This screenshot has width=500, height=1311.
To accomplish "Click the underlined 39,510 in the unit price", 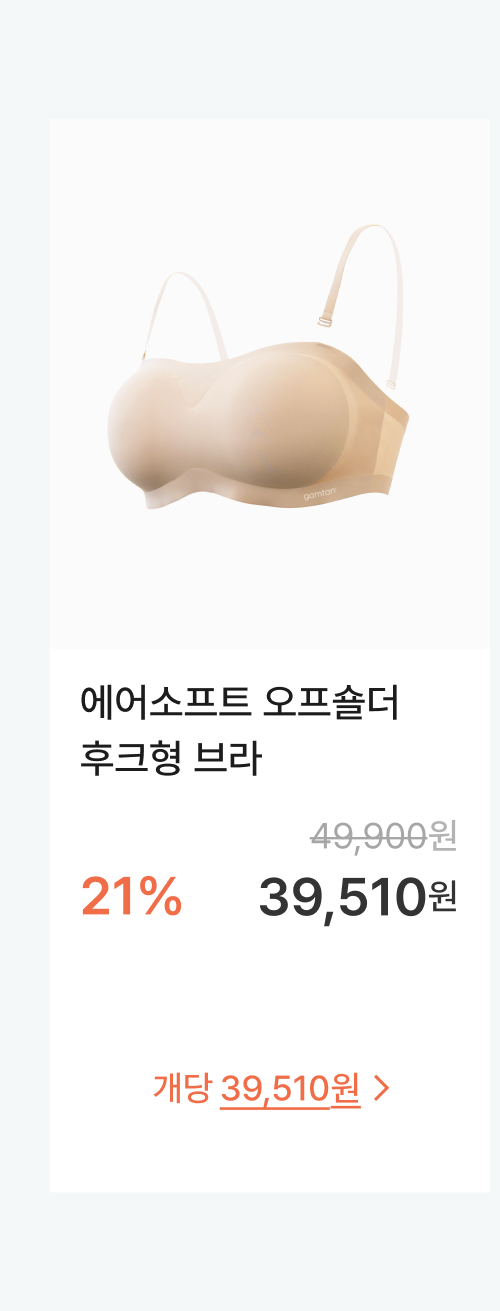I will point(274,1088).
